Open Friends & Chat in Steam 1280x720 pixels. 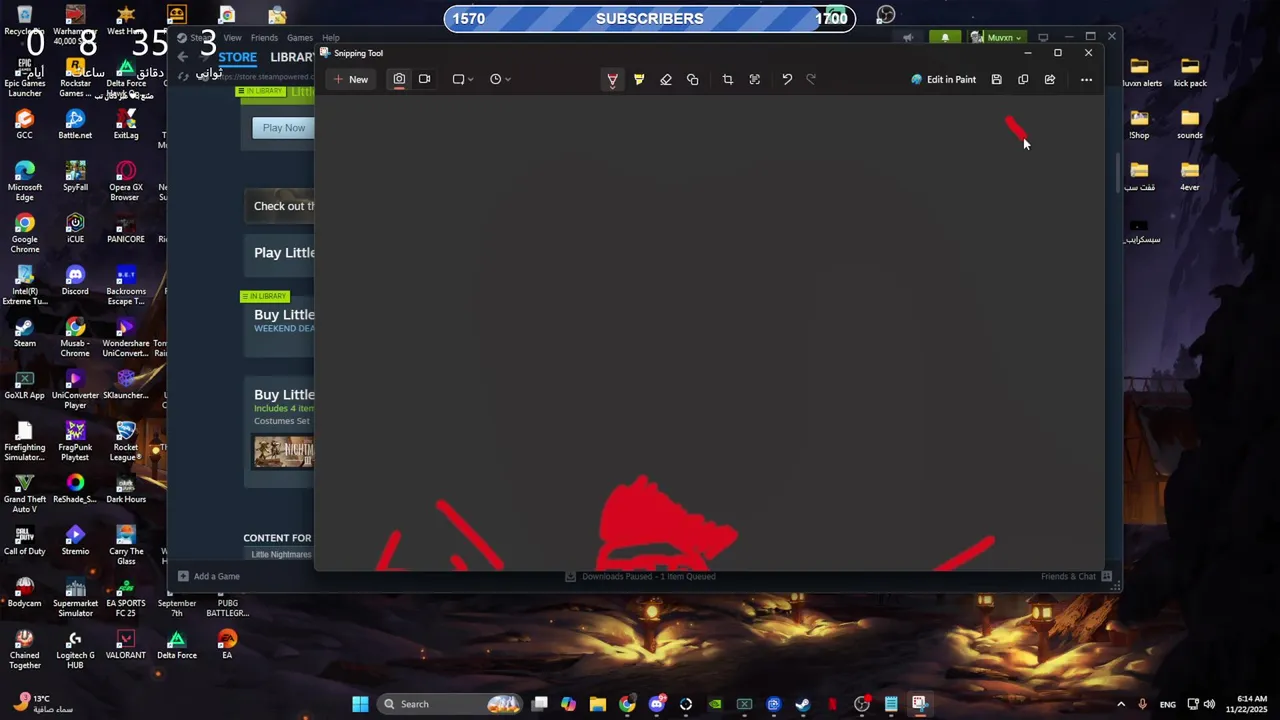point(1076,576)
